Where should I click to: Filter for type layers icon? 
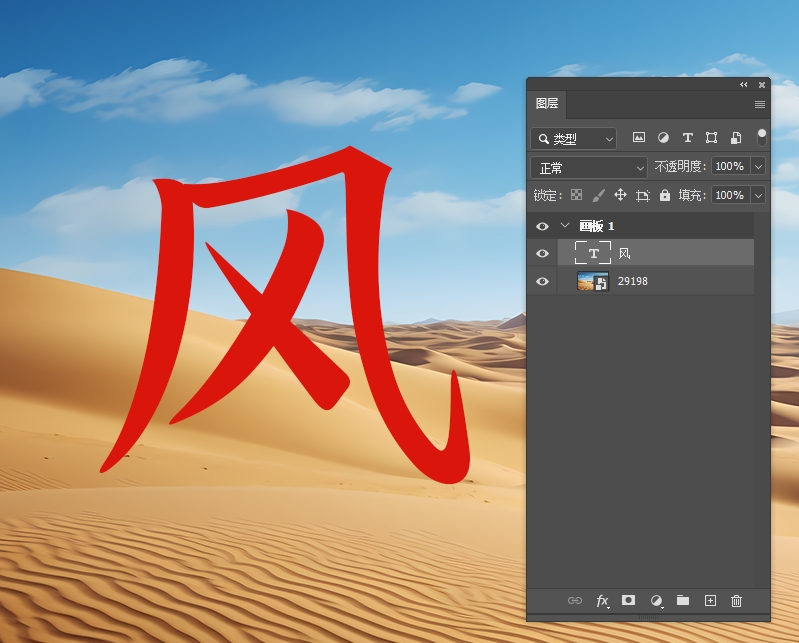coord(687,138)
